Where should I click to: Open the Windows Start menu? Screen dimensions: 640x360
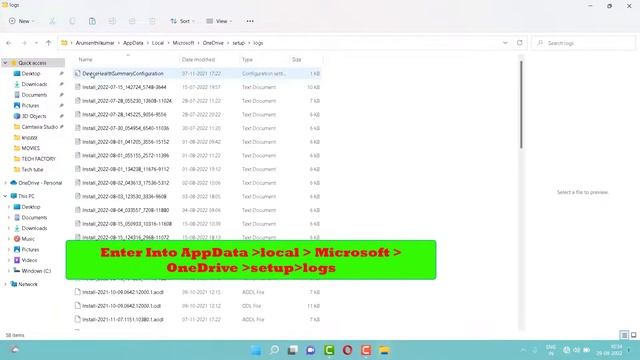256,350
